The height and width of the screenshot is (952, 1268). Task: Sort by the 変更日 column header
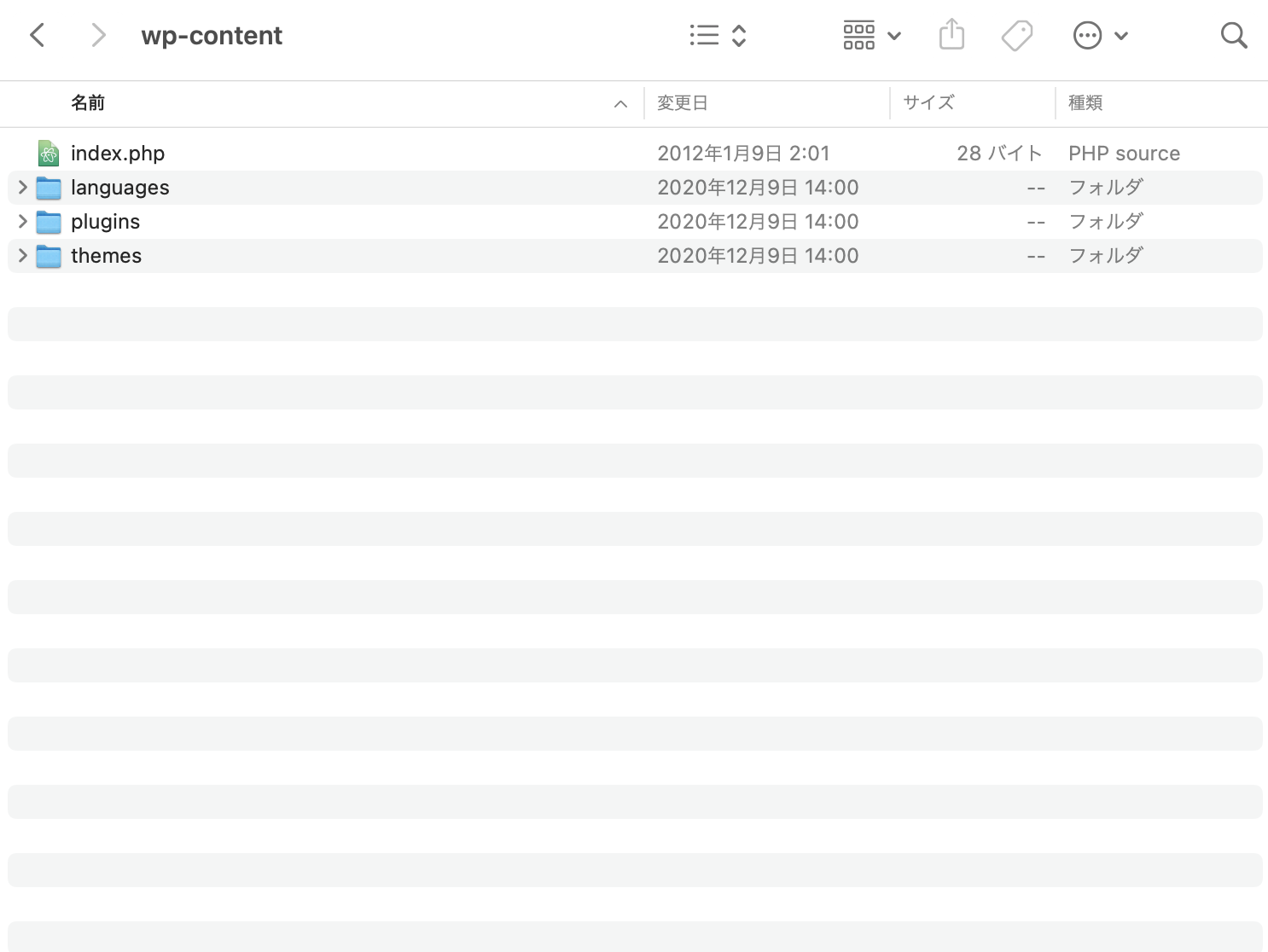point(682,103)
